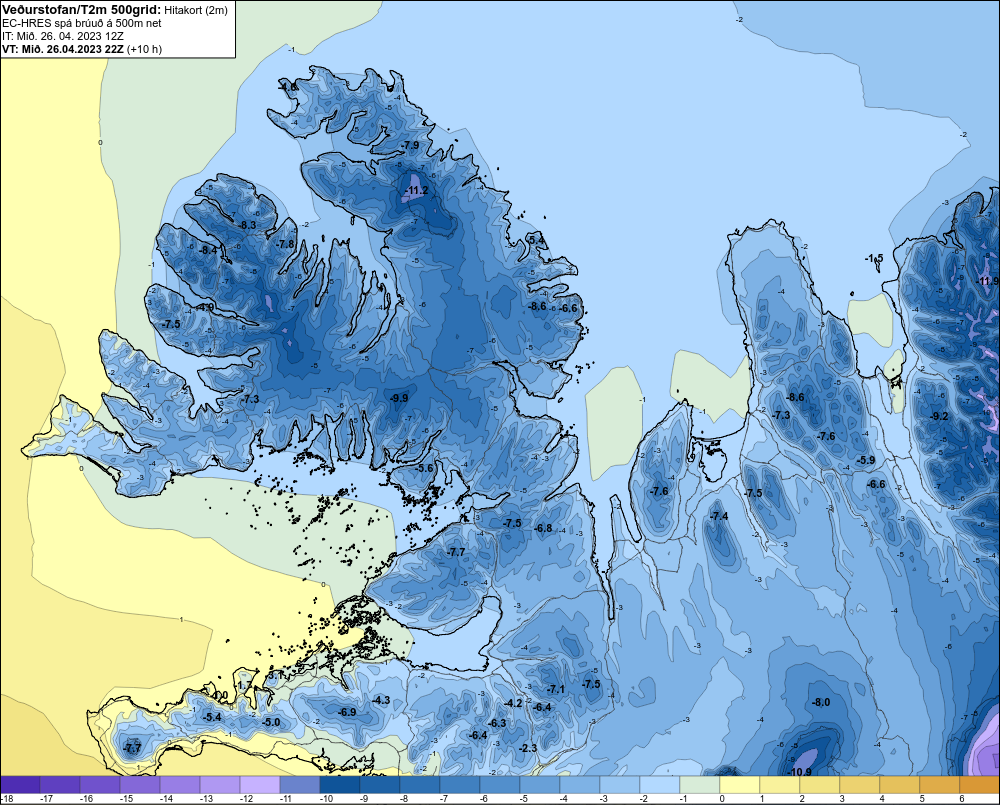Click the -7.4 temperature value
1000x805 pixels.
719,516
